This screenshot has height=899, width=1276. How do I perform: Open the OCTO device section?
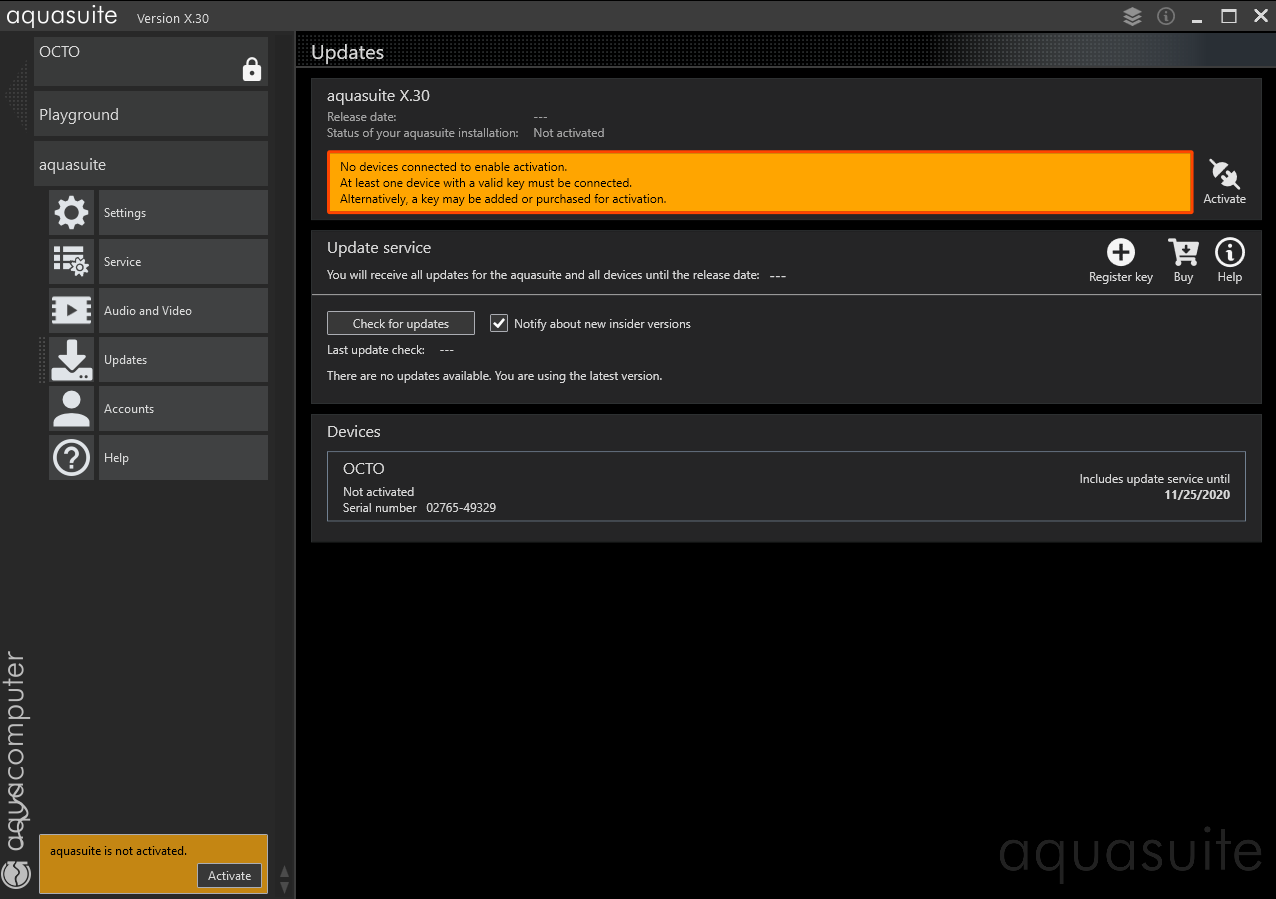pos(151,62)
